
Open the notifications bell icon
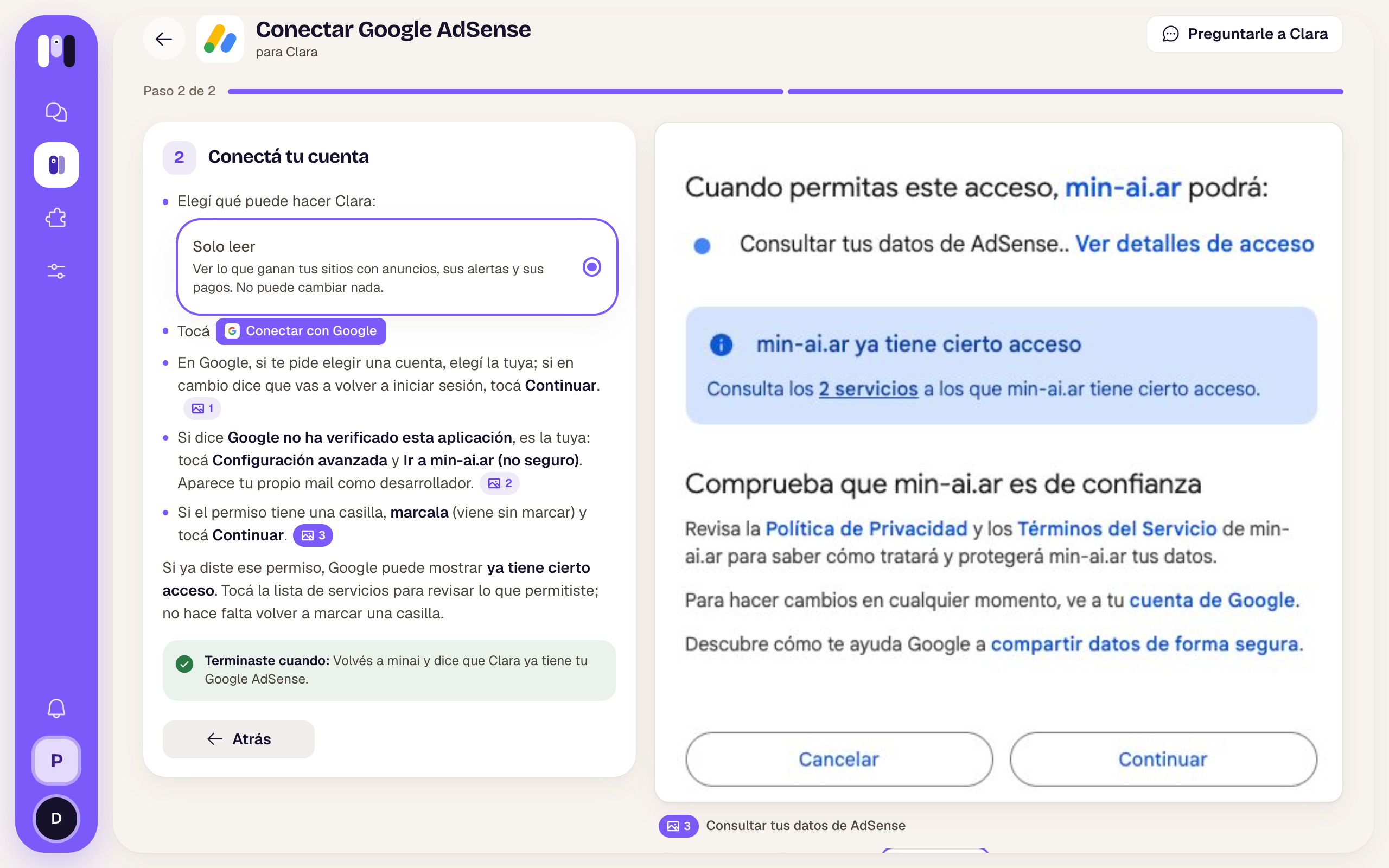[x=56, y=709]
